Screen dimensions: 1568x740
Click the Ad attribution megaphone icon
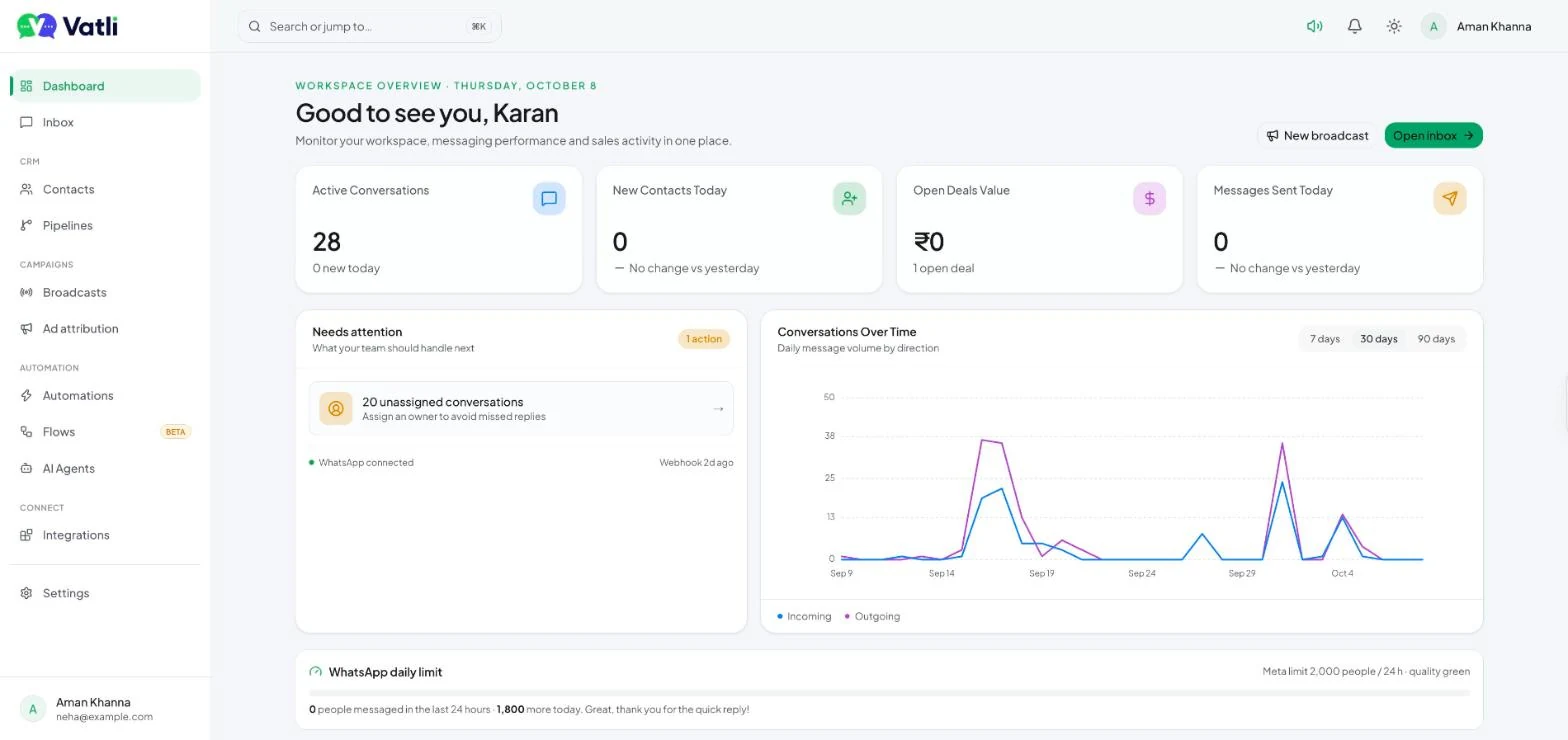26,328
